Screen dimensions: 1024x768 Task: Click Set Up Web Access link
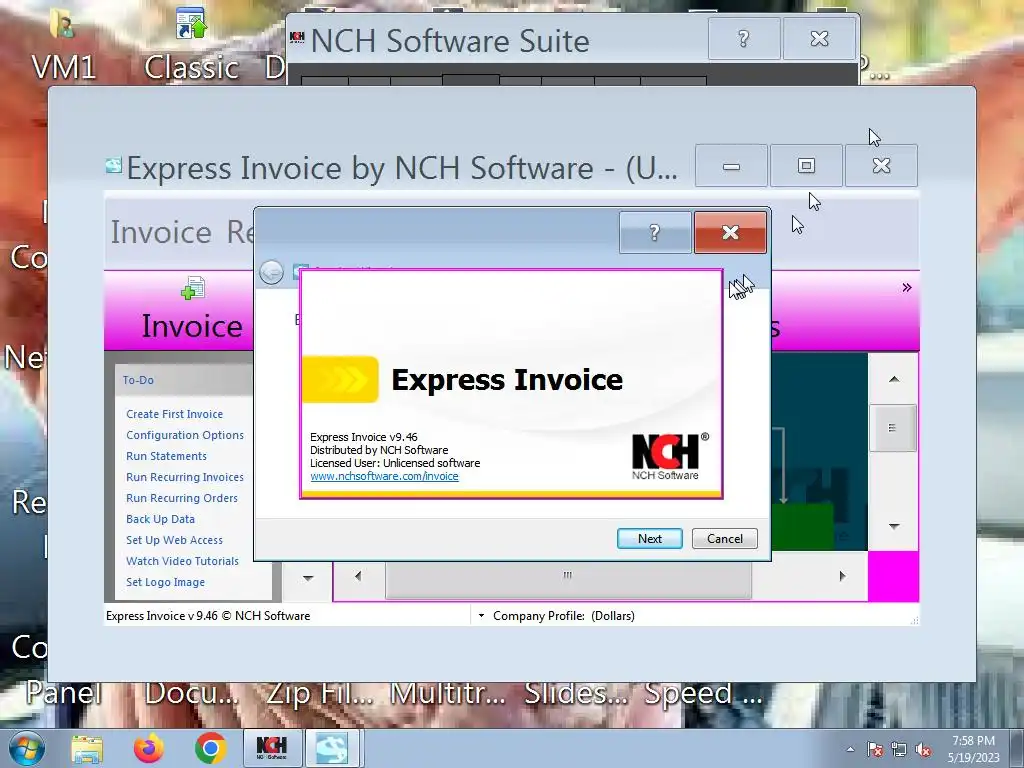174,540
